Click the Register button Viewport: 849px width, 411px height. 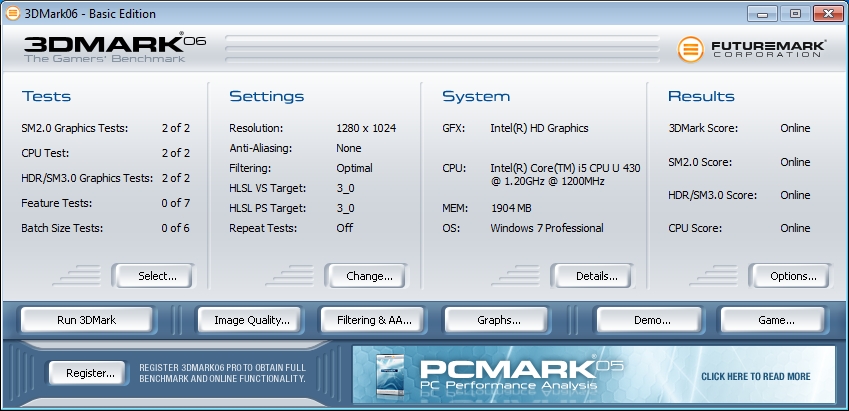click(87, 373)
